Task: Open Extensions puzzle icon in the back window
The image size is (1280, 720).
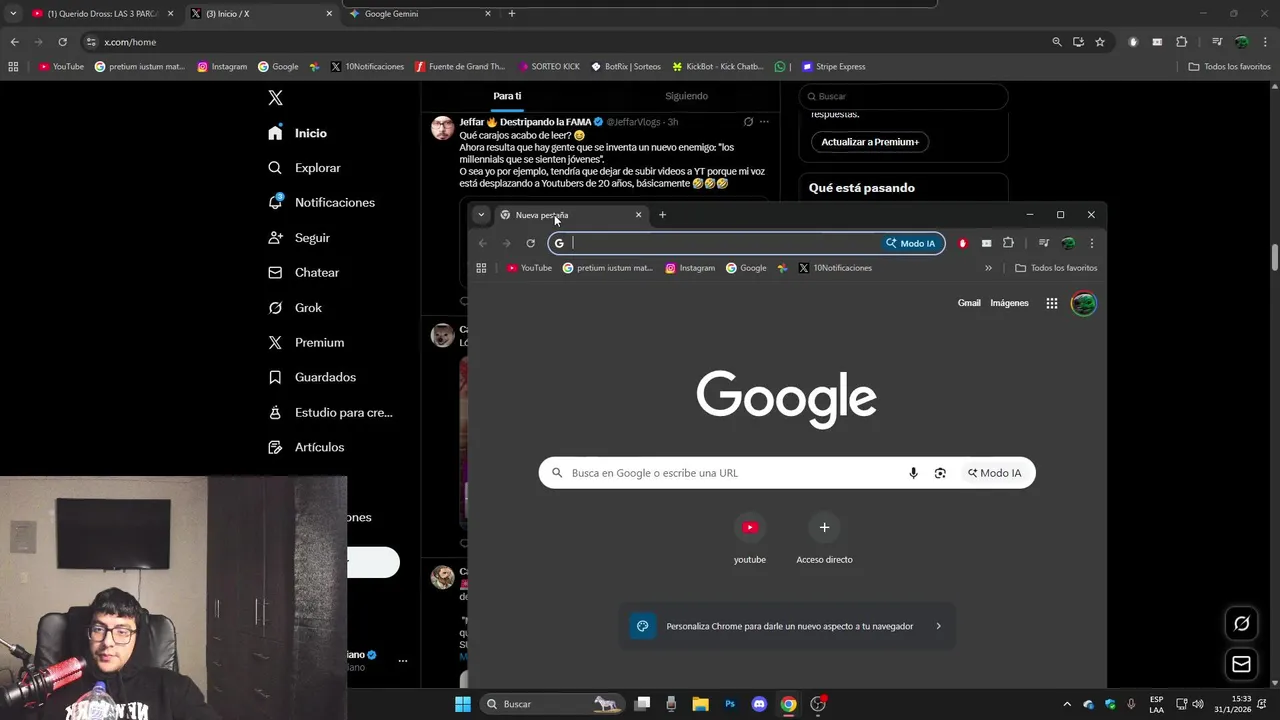Action: (1181, 42)
